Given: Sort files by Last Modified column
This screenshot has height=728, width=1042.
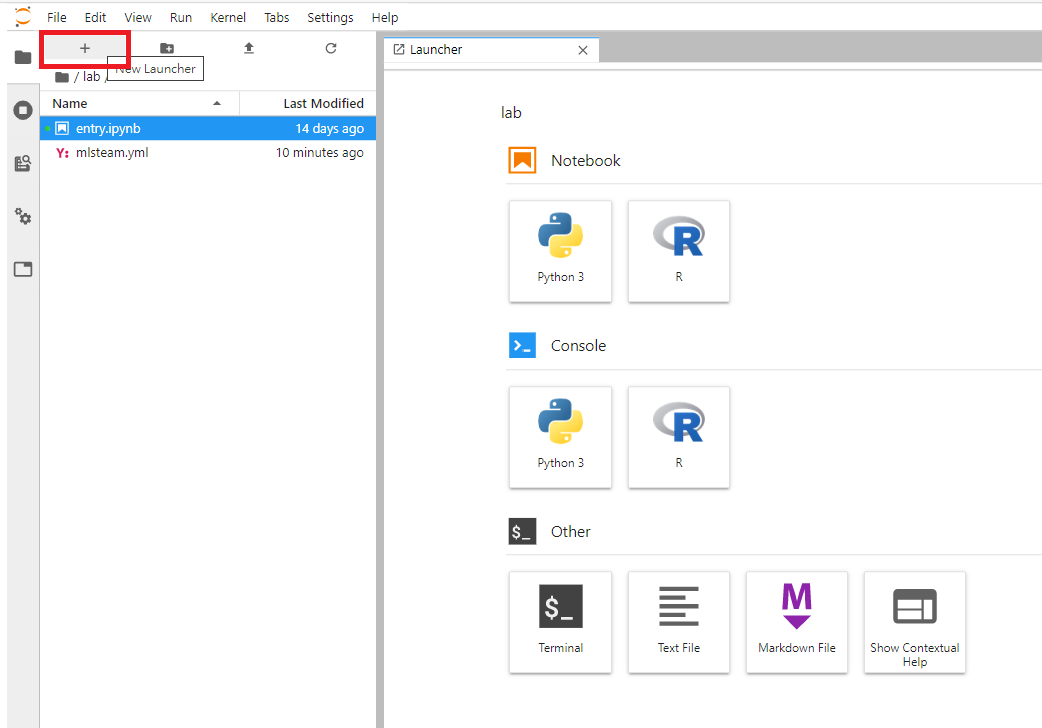Looking at the screenshot, I should (x=308, y=104).
